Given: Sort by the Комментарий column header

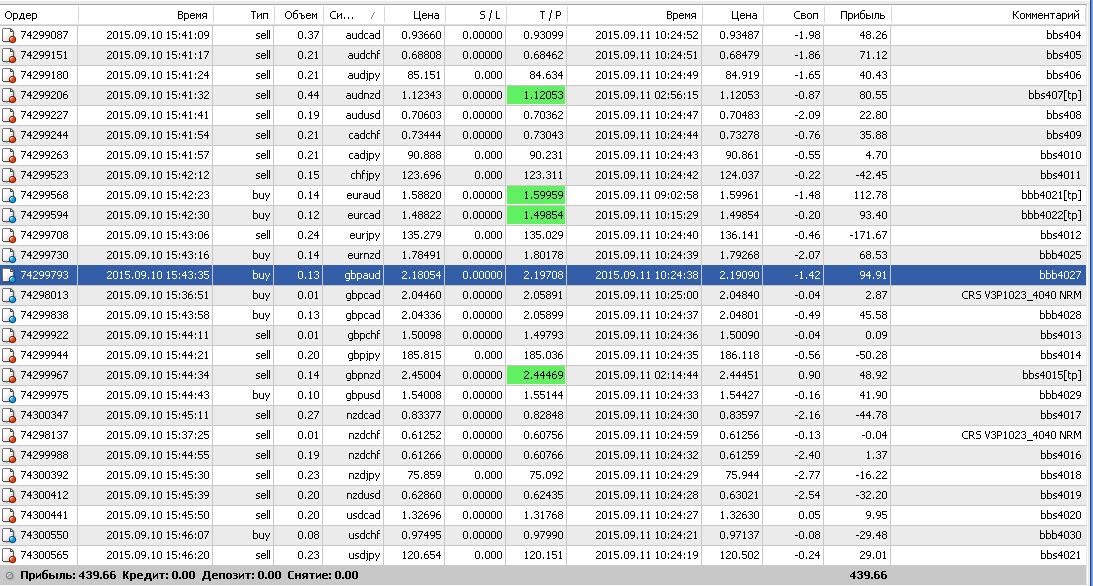Looking at the screenshot, I should point(988,15).
